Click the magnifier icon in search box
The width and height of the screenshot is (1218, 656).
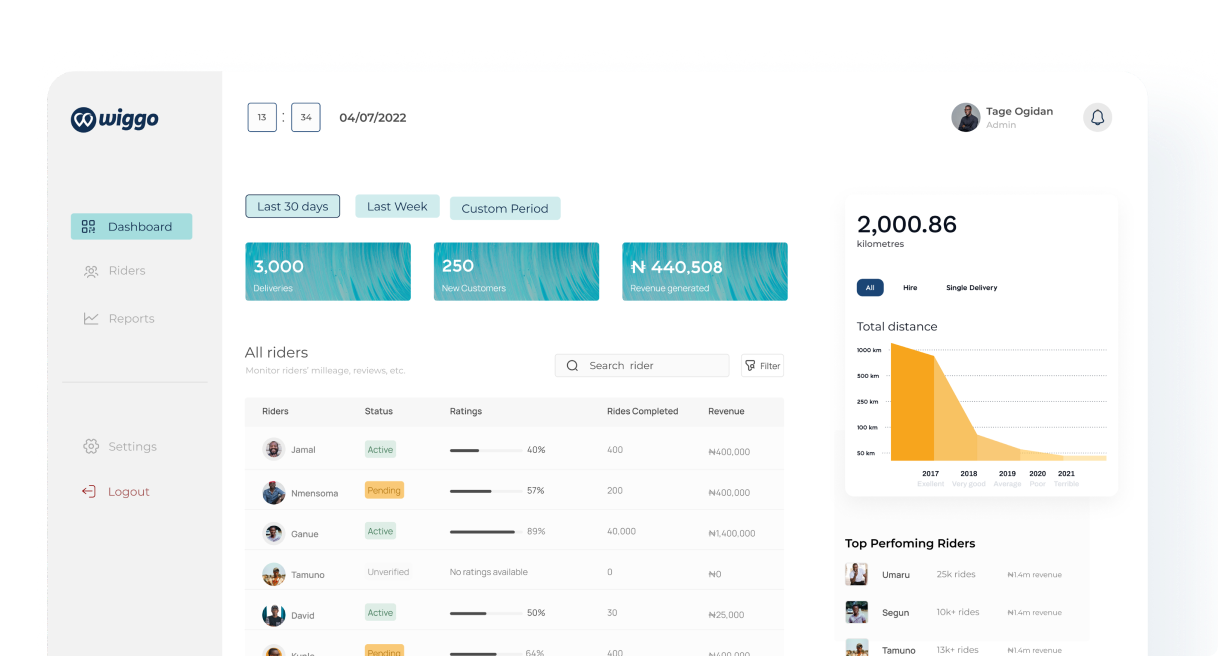[572, 366]
